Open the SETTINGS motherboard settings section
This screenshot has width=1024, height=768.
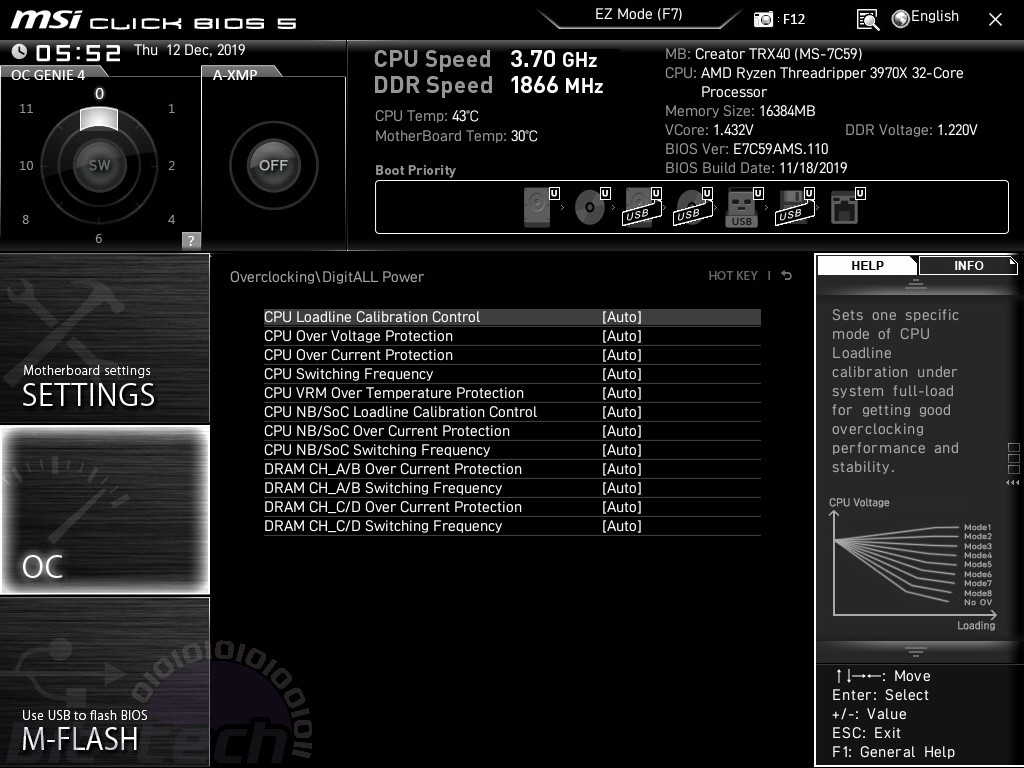(x=104, y=338)
